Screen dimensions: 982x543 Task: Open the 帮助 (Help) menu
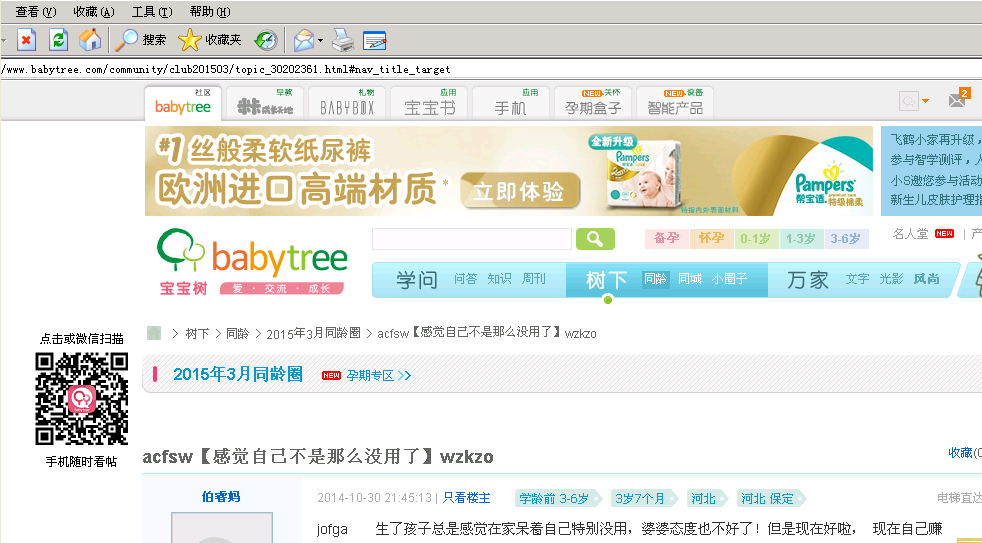(209, 12)
